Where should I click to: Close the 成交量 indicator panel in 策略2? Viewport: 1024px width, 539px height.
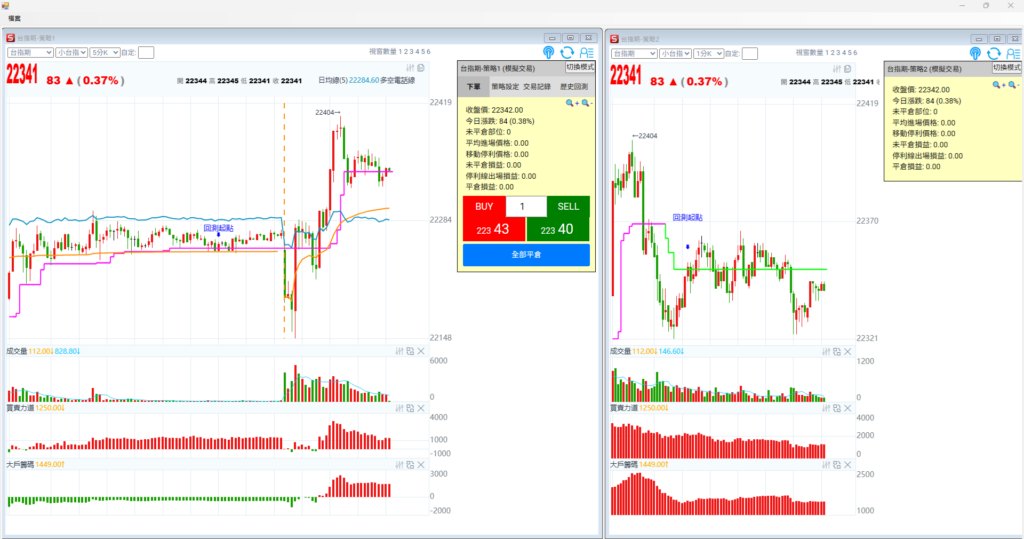[848, 352]
